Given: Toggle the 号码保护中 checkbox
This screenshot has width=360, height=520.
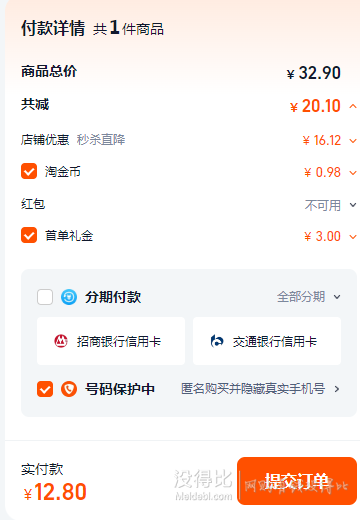Looking at the screenshot, I should click(x=45, y=389).
